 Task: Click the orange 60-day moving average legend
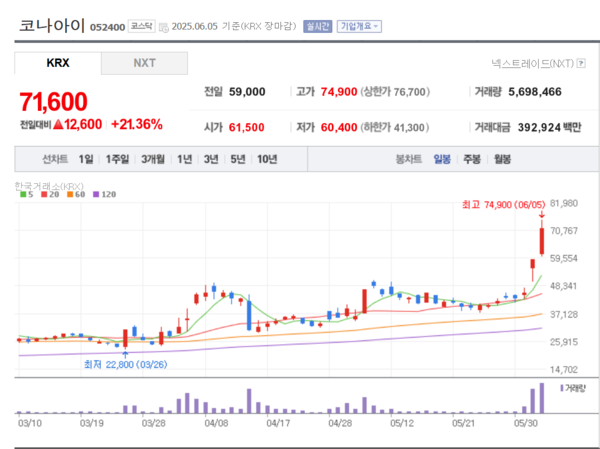click(x=76, y=194)
